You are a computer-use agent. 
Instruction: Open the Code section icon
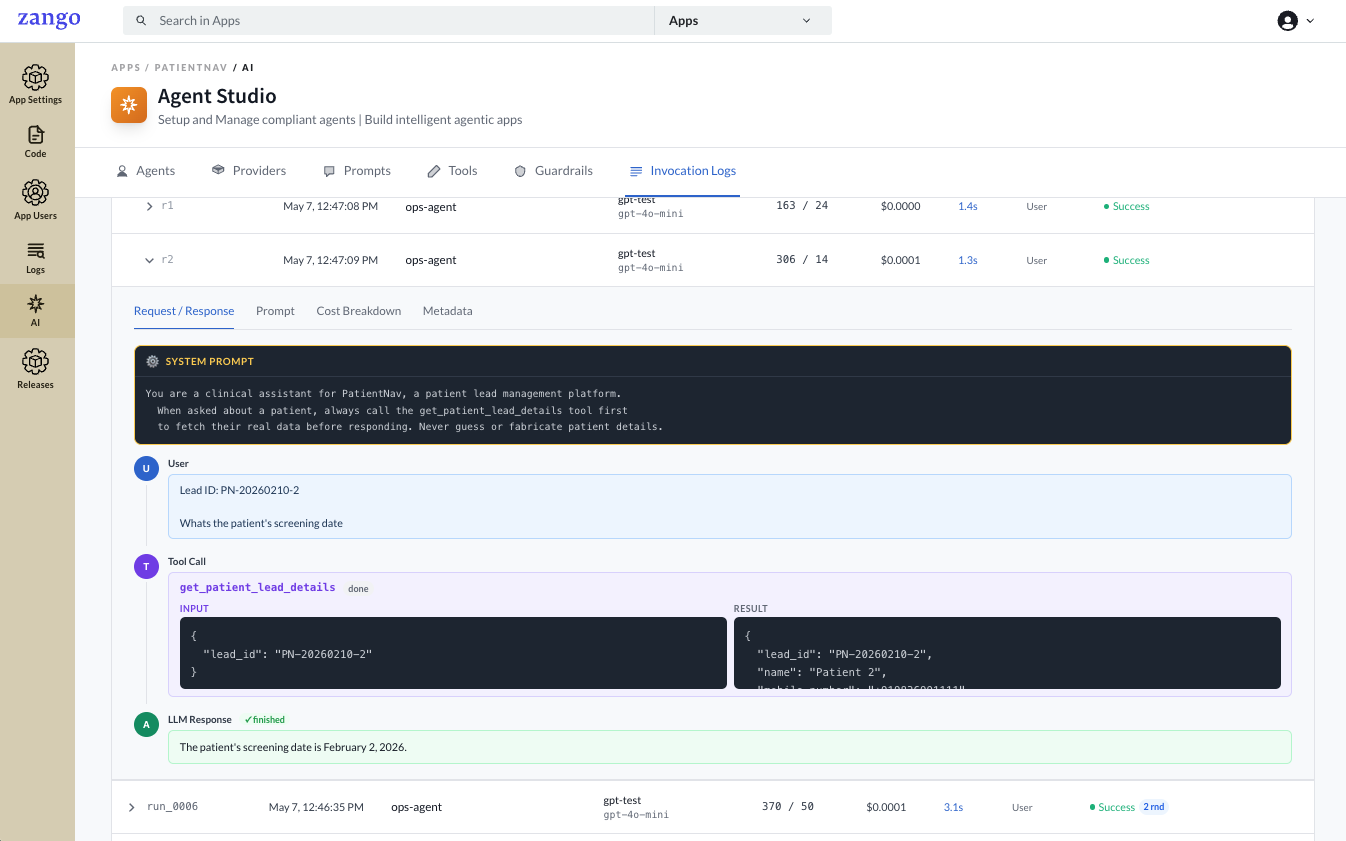36,135
